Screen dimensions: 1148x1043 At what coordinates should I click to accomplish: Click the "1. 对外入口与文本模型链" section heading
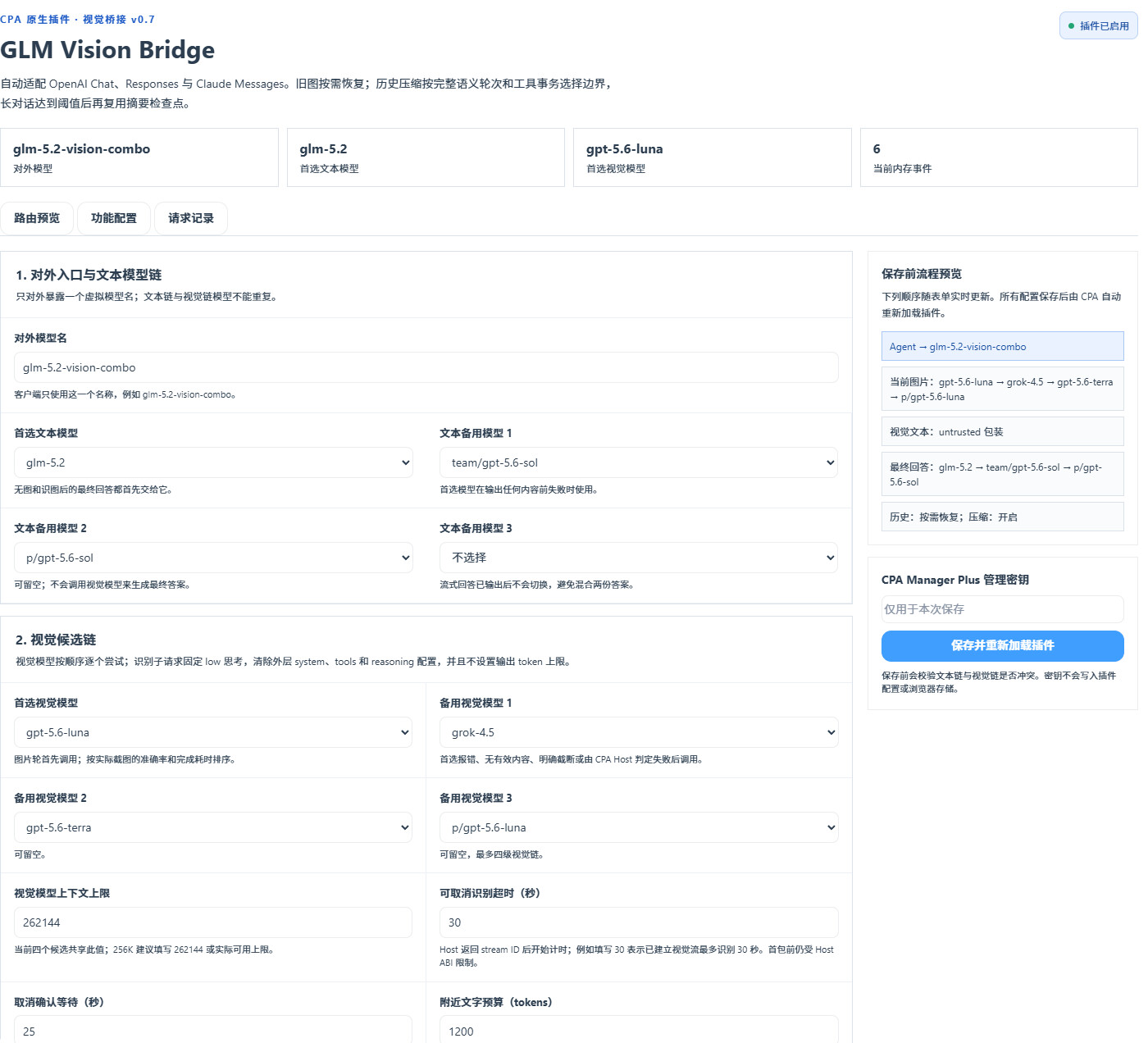(x=89, y=275)
